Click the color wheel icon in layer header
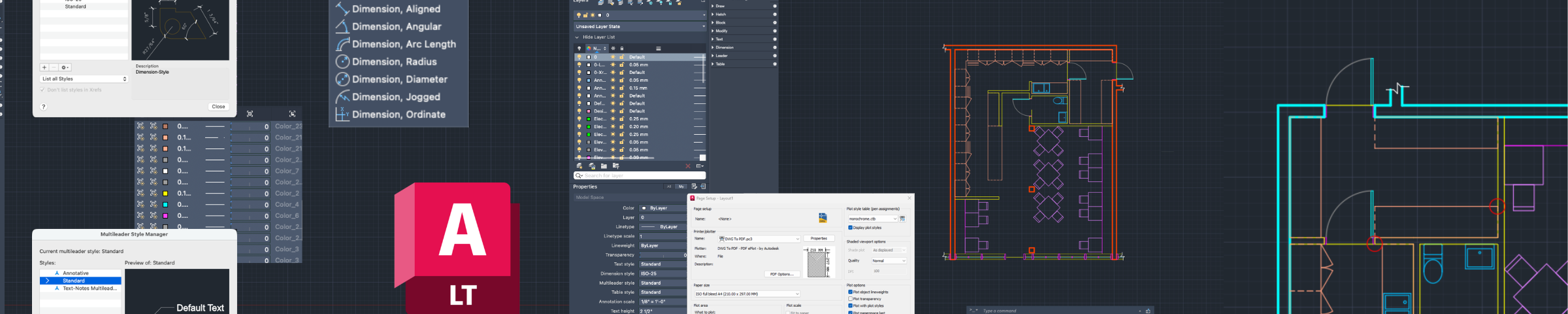This screenshot has height=314, width=1568. [589, 48]
